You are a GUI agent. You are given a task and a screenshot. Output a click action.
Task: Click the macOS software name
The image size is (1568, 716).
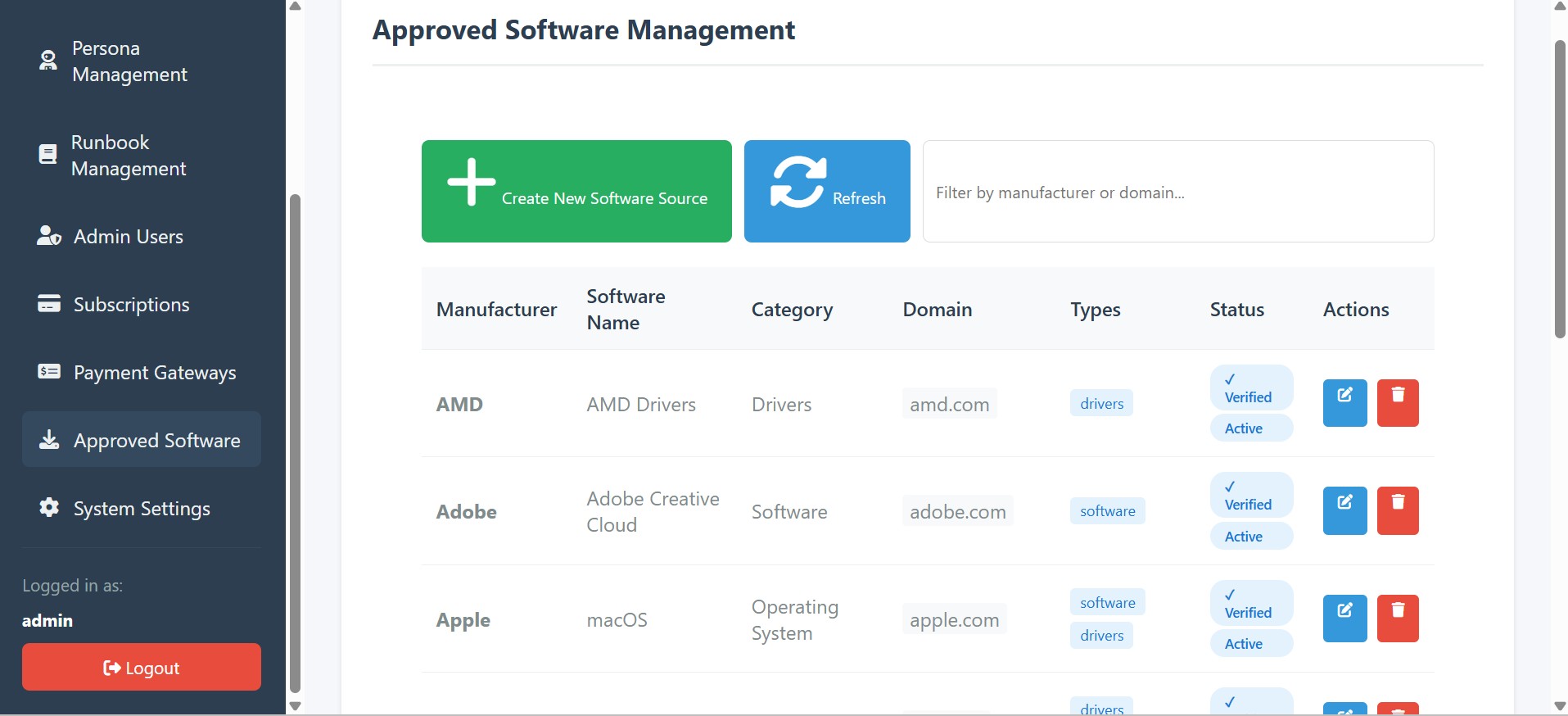pos(617,619)
